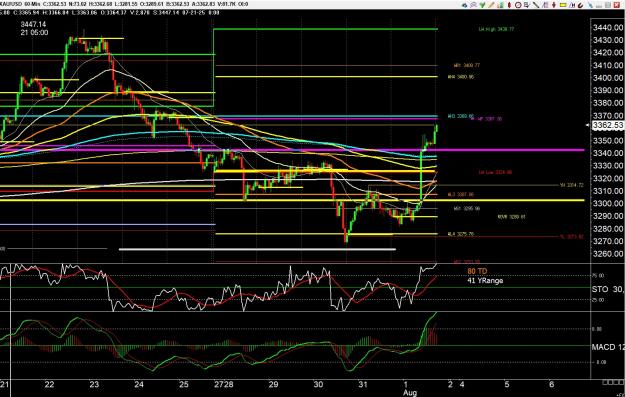This screenshot has height=397, width=625.
Task: Click the 41 YRange text
Action: (485, 281)
